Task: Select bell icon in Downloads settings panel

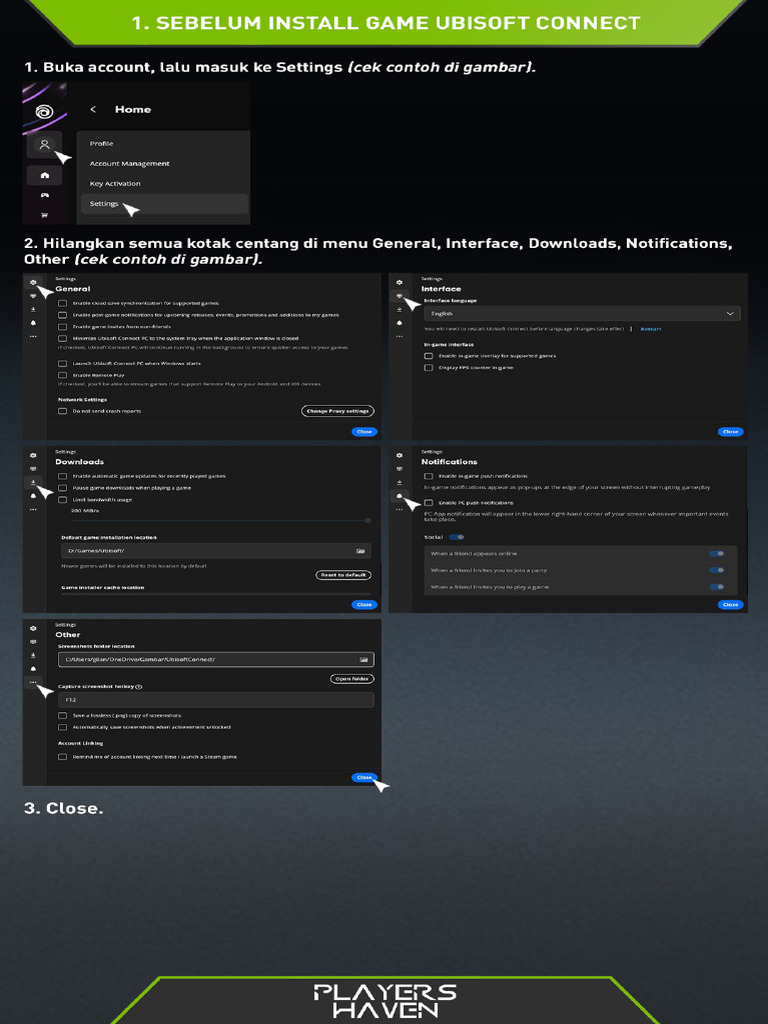Action: pos(33,496)
